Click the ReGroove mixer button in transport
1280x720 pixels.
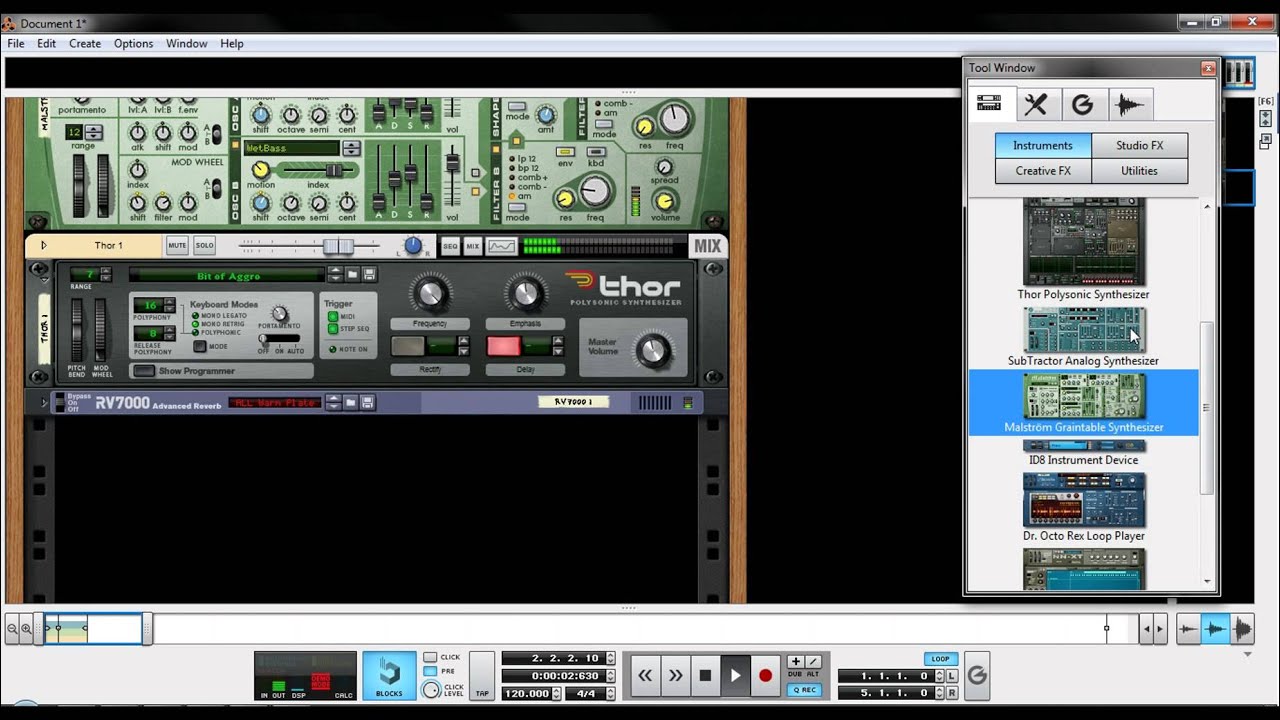coord(977,676)
